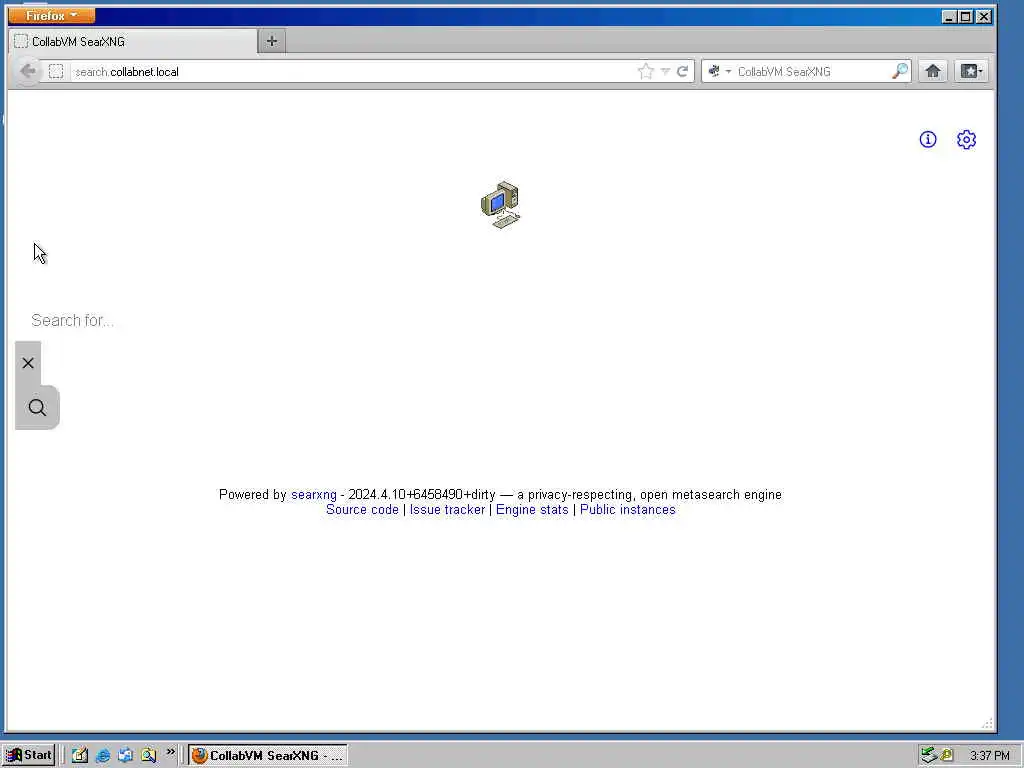Screen dimensions: 1024x768
Task: Click the network tray icon
Action: pos(929,755)
